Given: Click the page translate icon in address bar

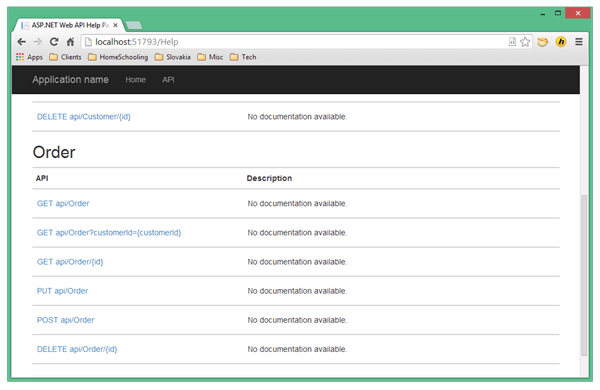Looking at the screenshot, I should click(512, 42).
